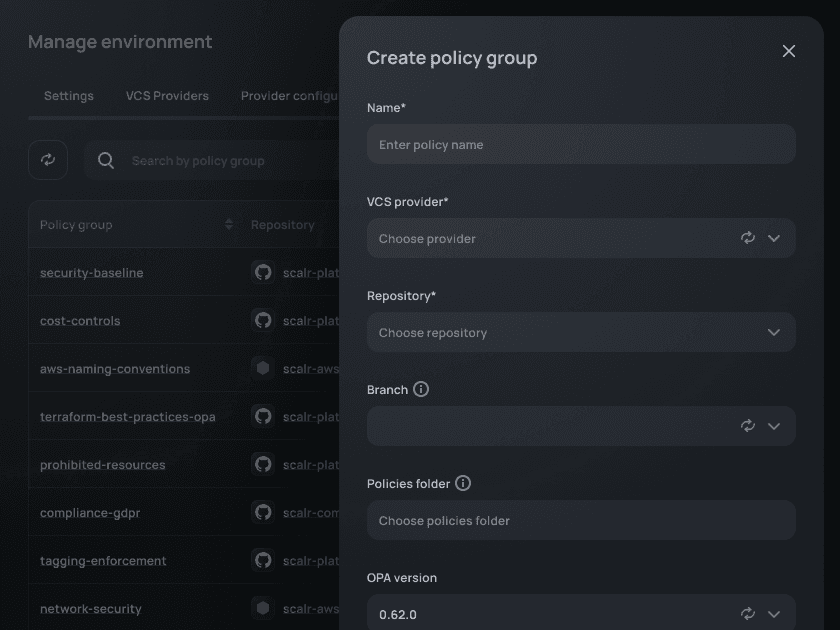This screenshot has width=840, height=630.
Task: Click the search magnifier icon
Action: tap(105, 159)
